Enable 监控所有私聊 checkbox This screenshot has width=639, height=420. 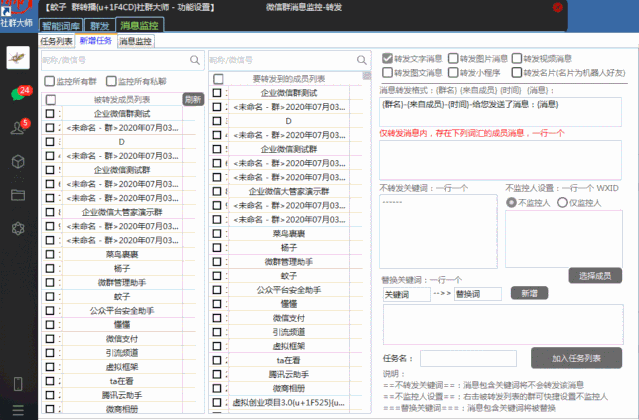pyautogui.click(x=111, y=81)
